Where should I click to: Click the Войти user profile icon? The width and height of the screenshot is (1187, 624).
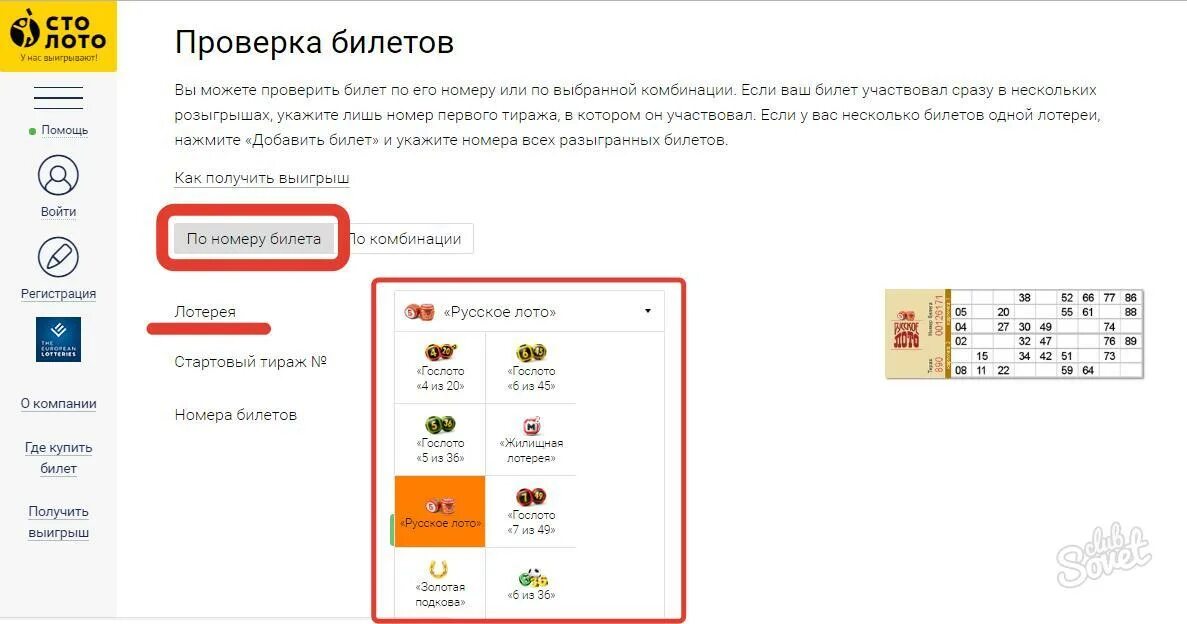(58, 176)
